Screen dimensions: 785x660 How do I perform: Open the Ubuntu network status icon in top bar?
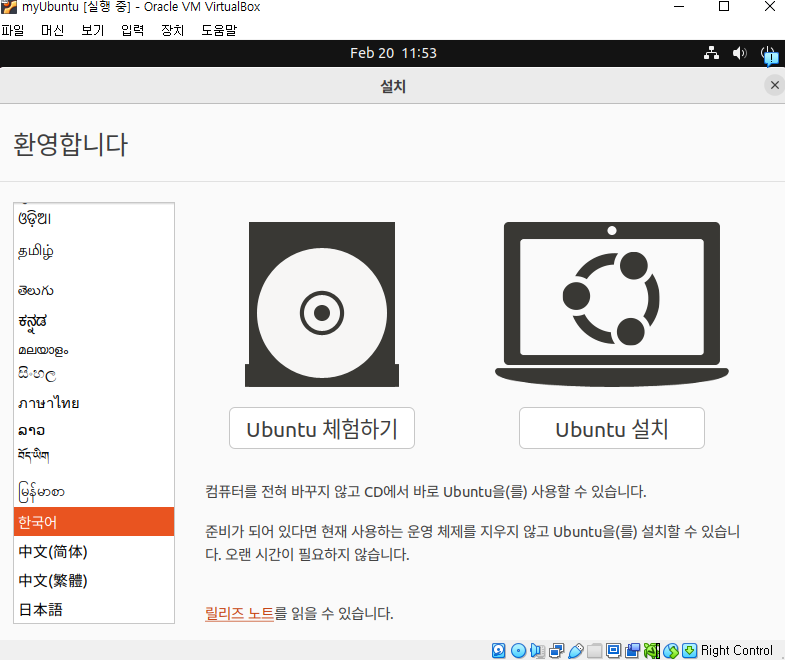pos(711,53)
